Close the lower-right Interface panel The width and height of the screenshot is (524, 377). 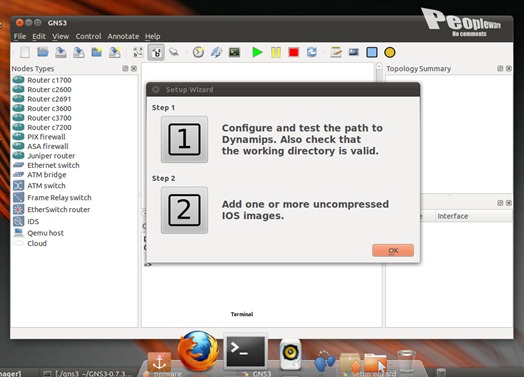[509, 203]
